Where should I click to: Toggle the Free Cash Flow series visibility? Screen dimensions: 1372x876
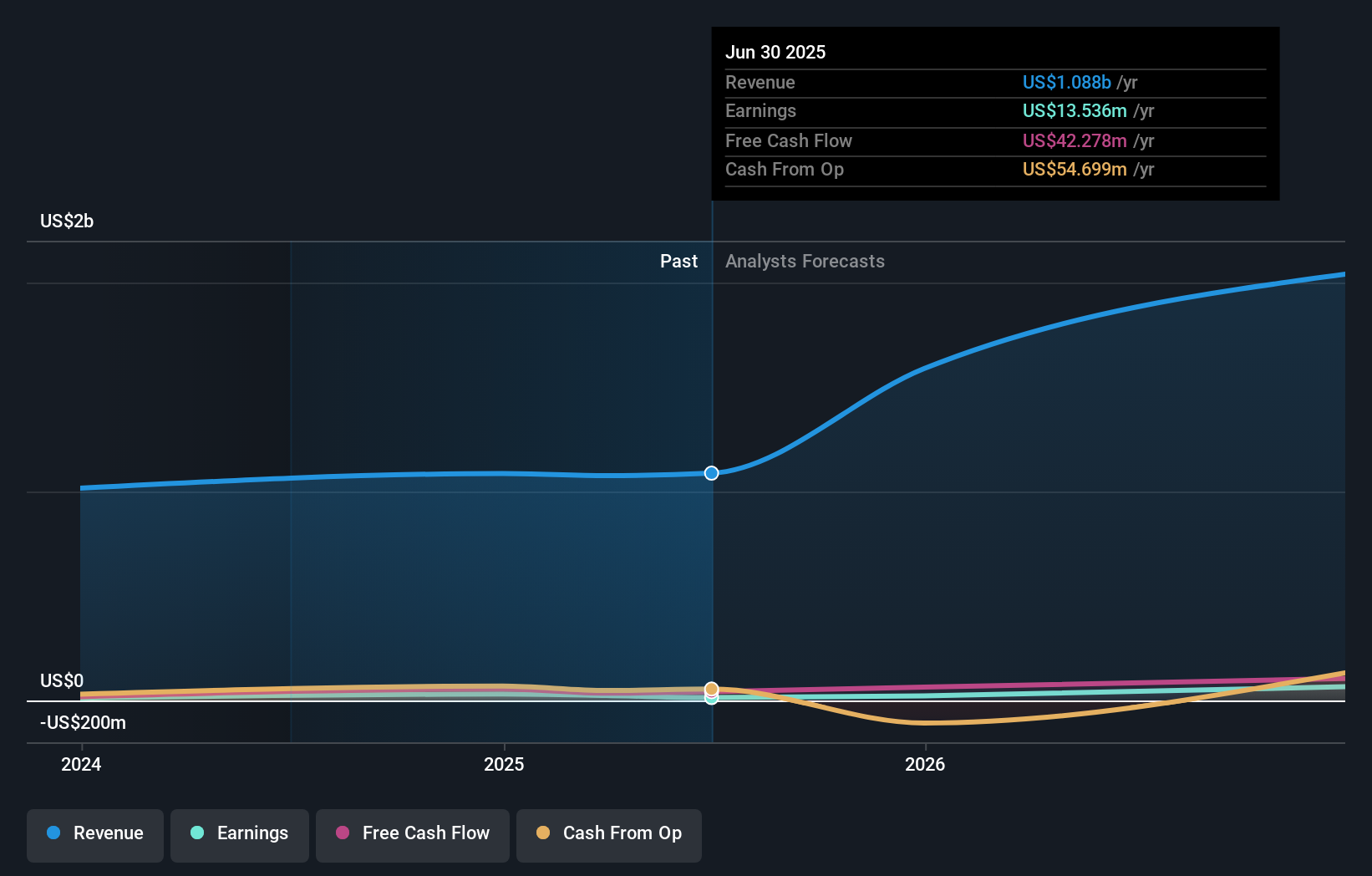(x=412, y=835)
